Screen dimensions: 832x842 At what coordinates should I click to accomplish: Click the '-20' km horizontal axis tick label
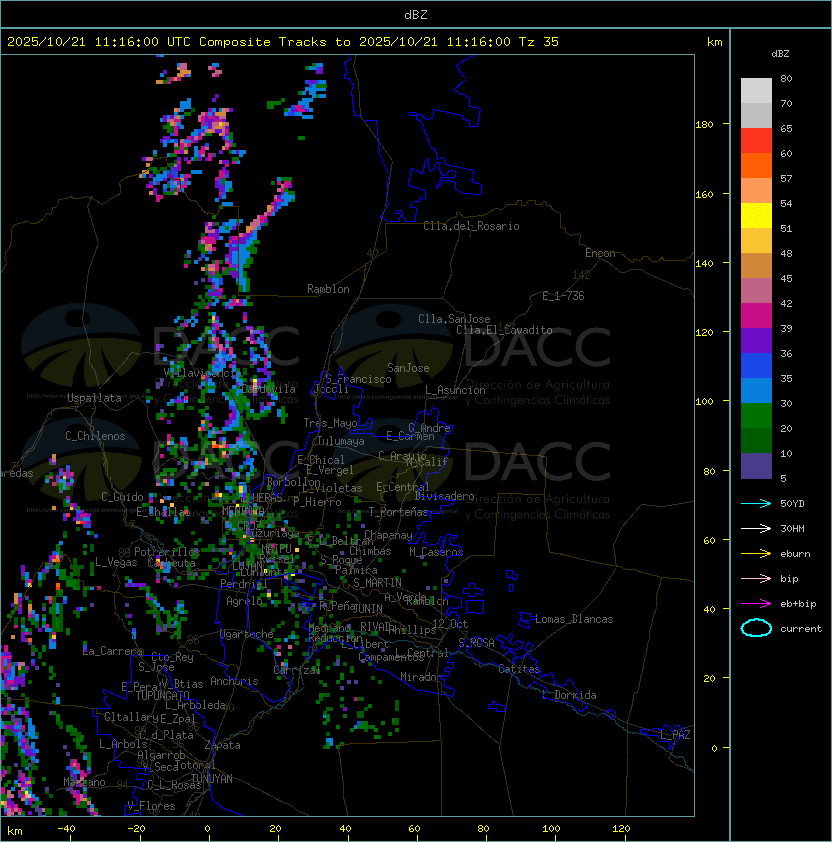[136, 829]
